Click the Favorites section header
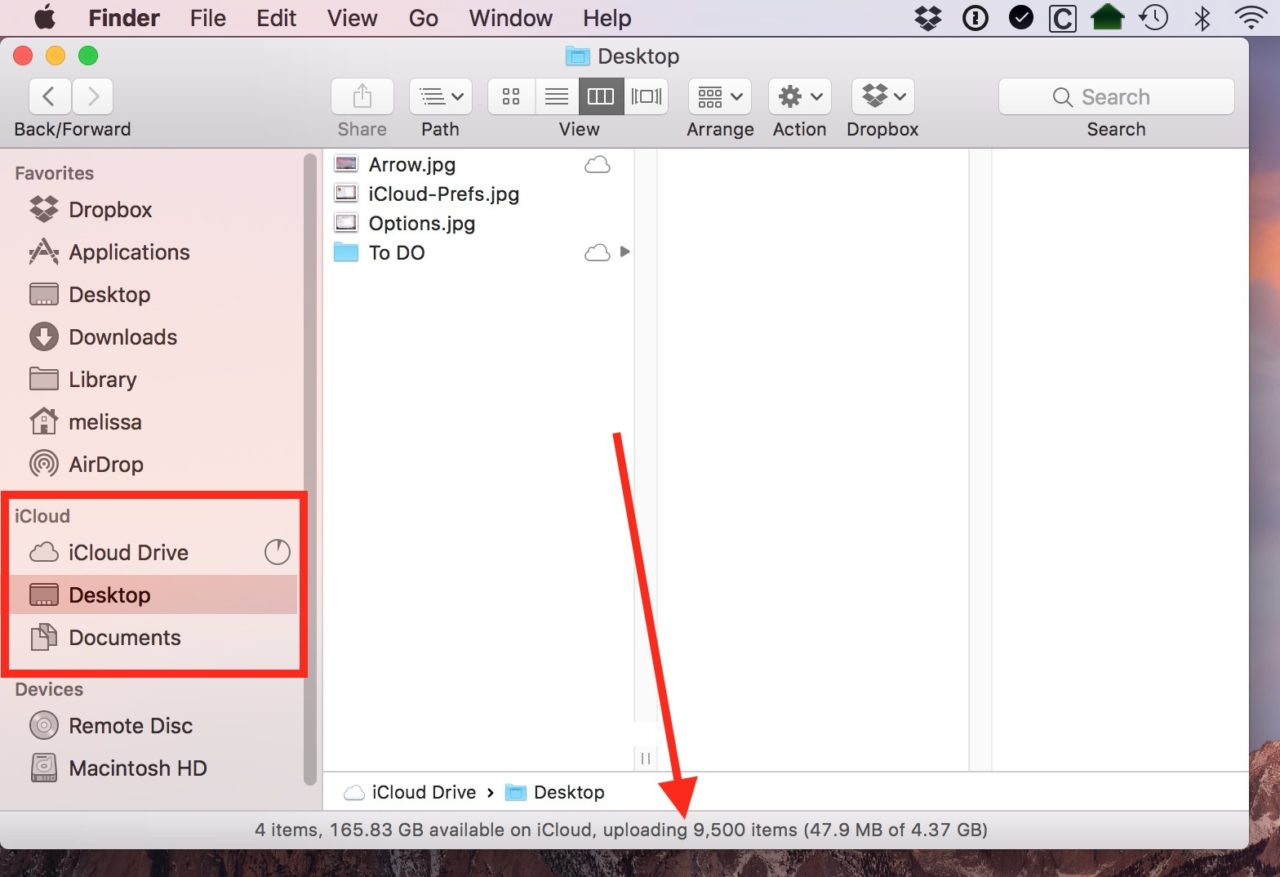Image resolution: width=1280 pixels, height=877 pixels. tap(54, 173)
